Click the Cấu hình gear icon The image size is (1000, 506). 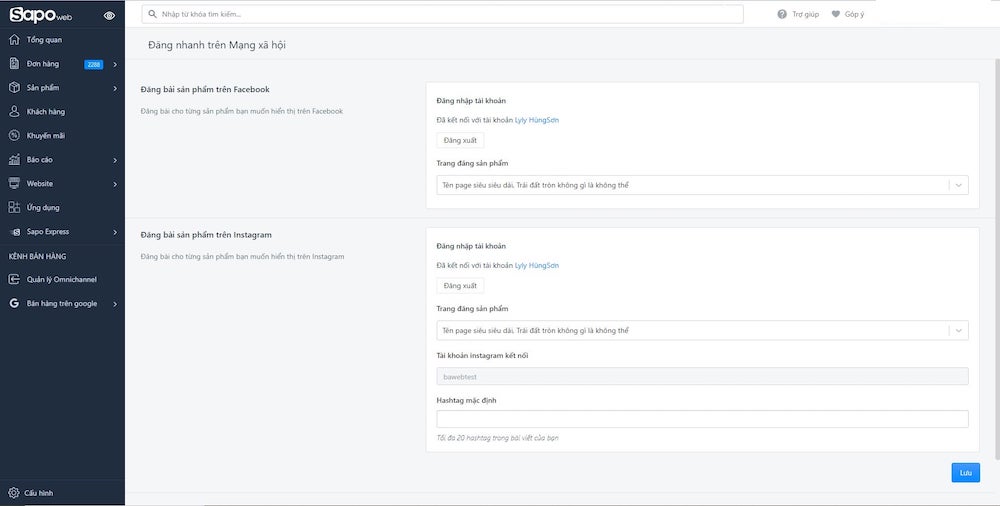14,493
